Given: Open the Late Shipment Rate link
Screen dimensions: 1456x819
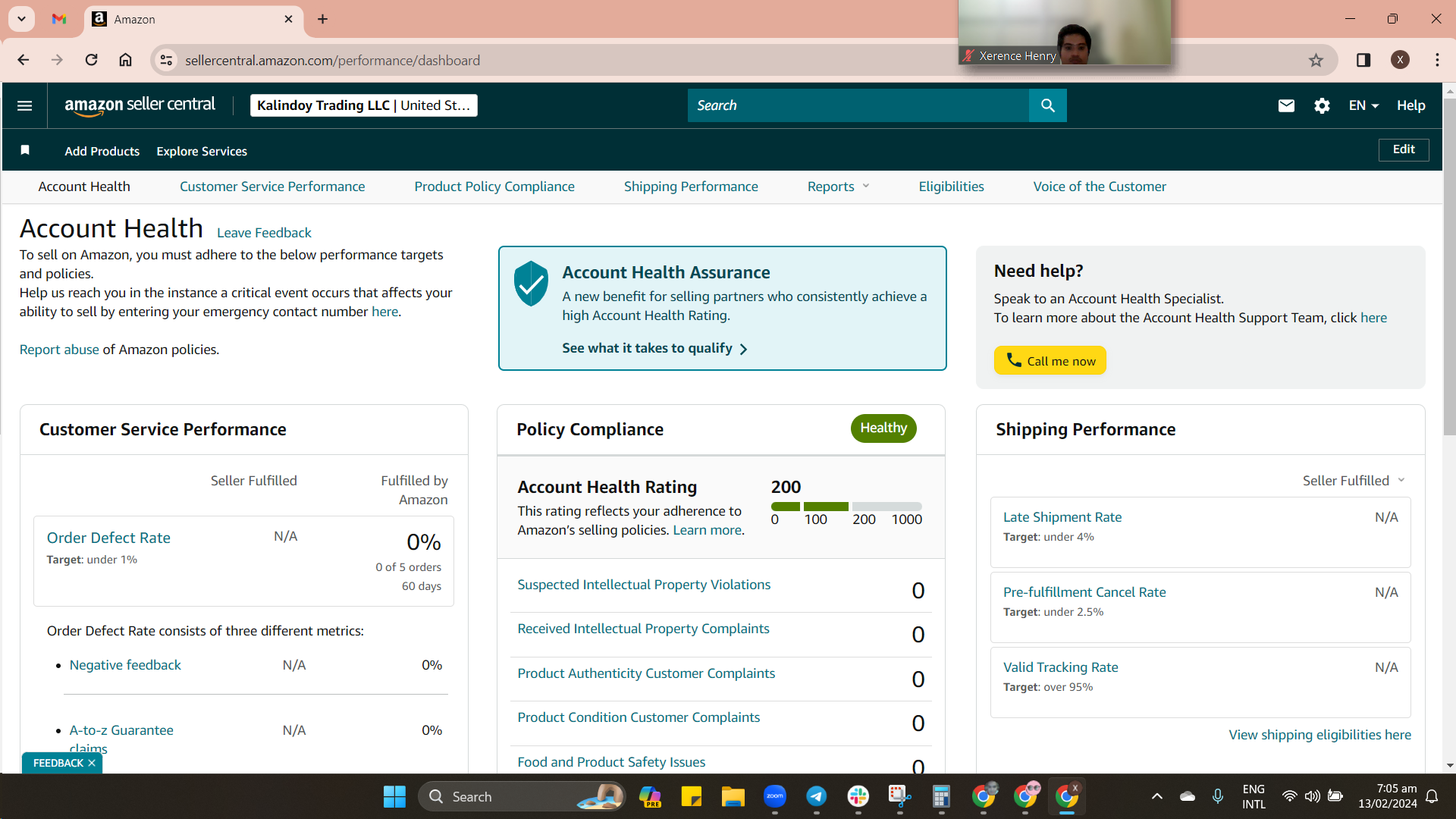Looking at the screenshot, I should [1062, 517].
